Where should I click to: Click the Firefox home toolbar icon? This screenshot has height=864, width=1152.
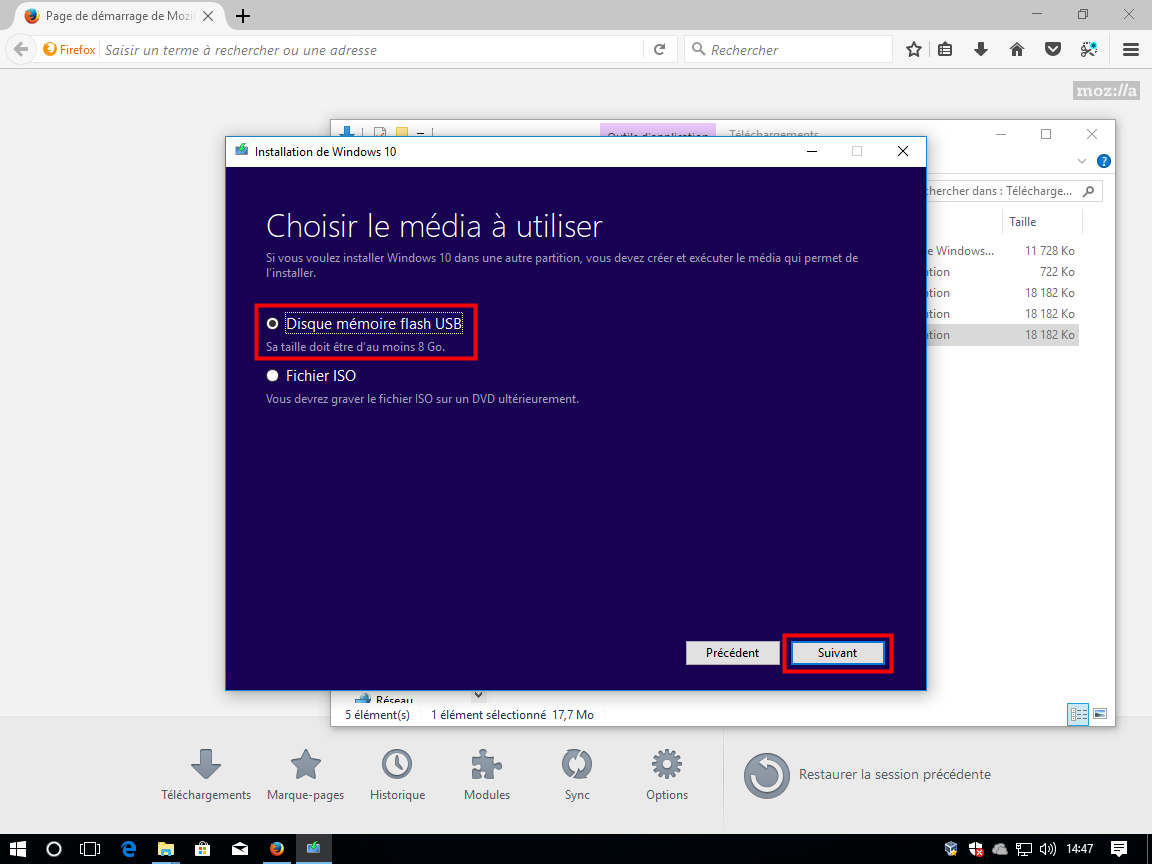(1017, 49)
